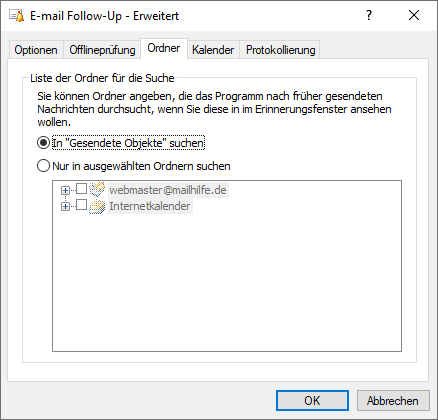Viewport: 438px width, 420px height.
Task: Click the question mark help button
Action: coord(369,15)
